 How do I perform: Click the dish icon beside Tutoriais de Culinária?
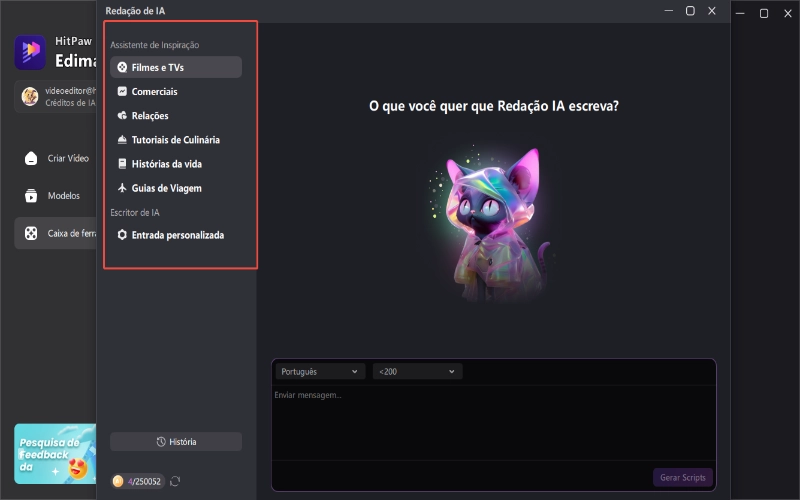[122, 139]
